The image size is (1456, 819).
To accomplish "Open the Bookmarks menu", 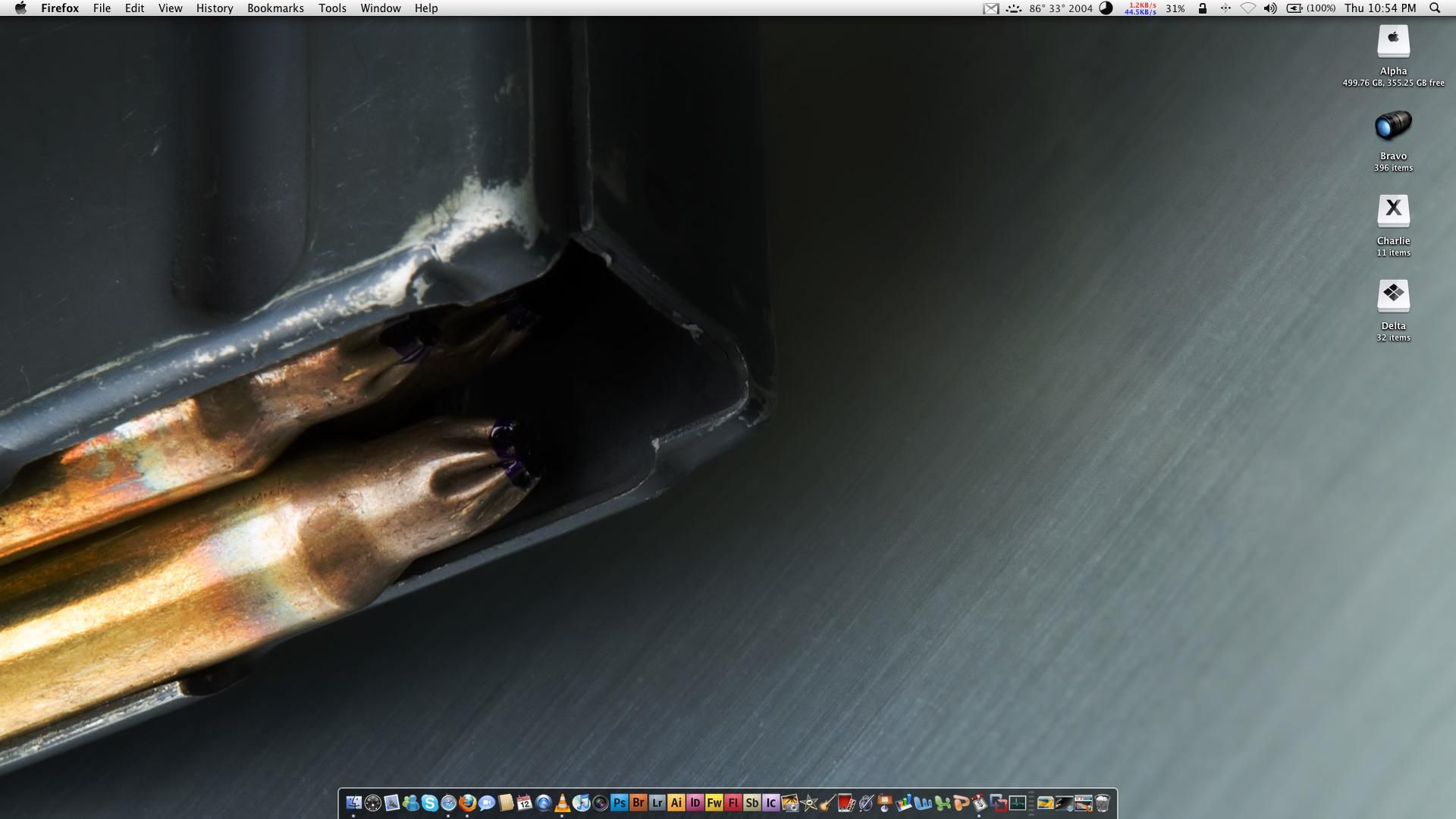I will pyautogui.click(x=275, y=8).
